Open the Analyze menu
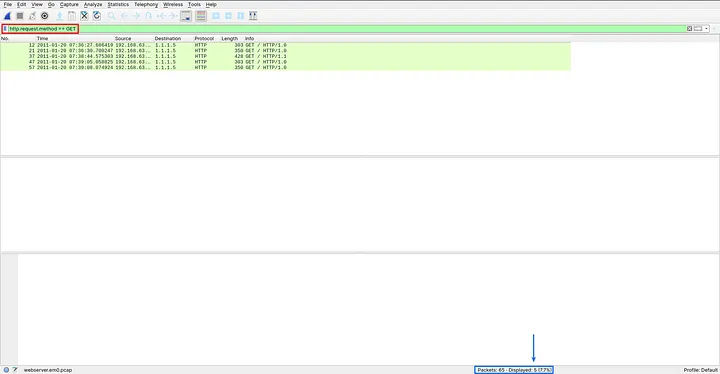Image resolution: width=720 pixels, height=374 pixels. 93,5
